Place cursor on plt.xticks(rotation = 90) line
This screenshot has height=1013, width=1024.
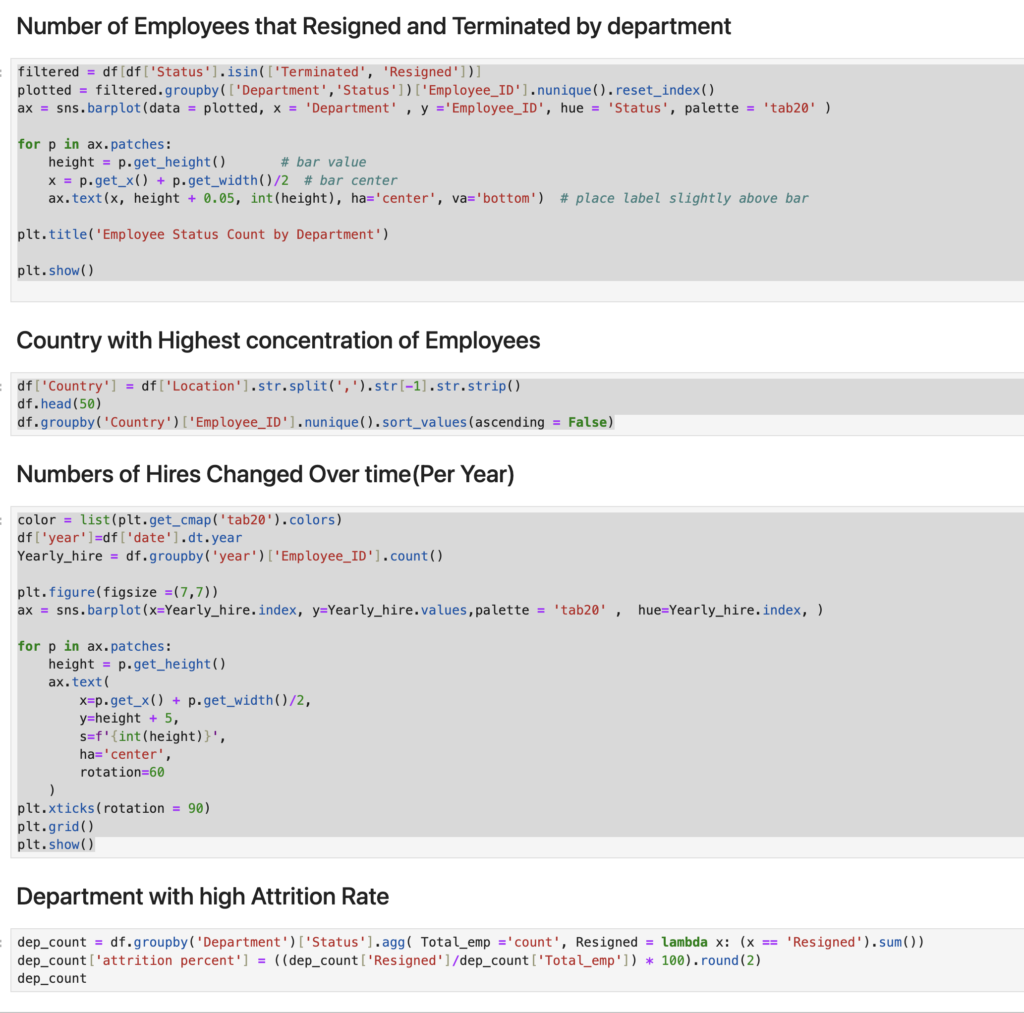tap(113, 808)
